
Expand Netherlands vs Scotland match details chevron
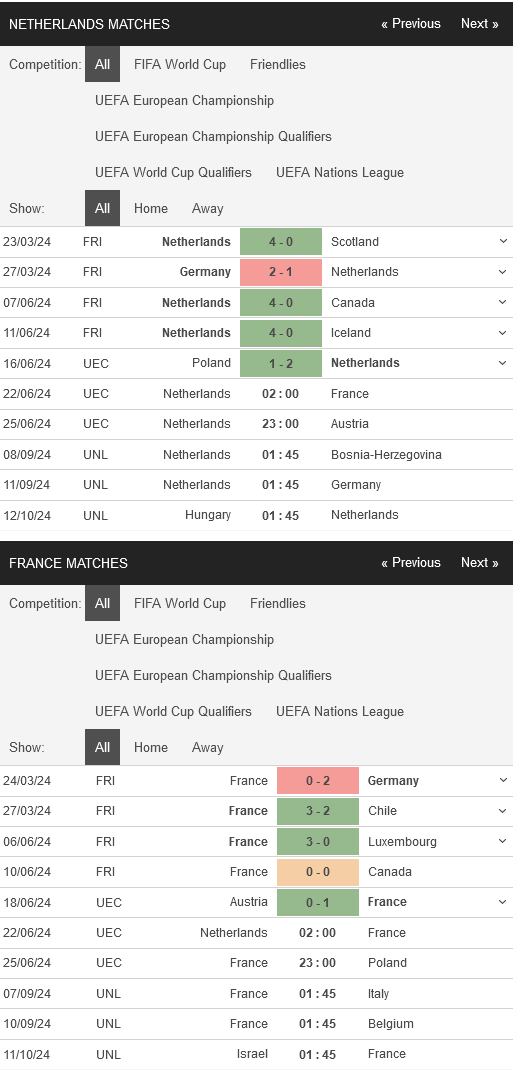coord(503,242)
